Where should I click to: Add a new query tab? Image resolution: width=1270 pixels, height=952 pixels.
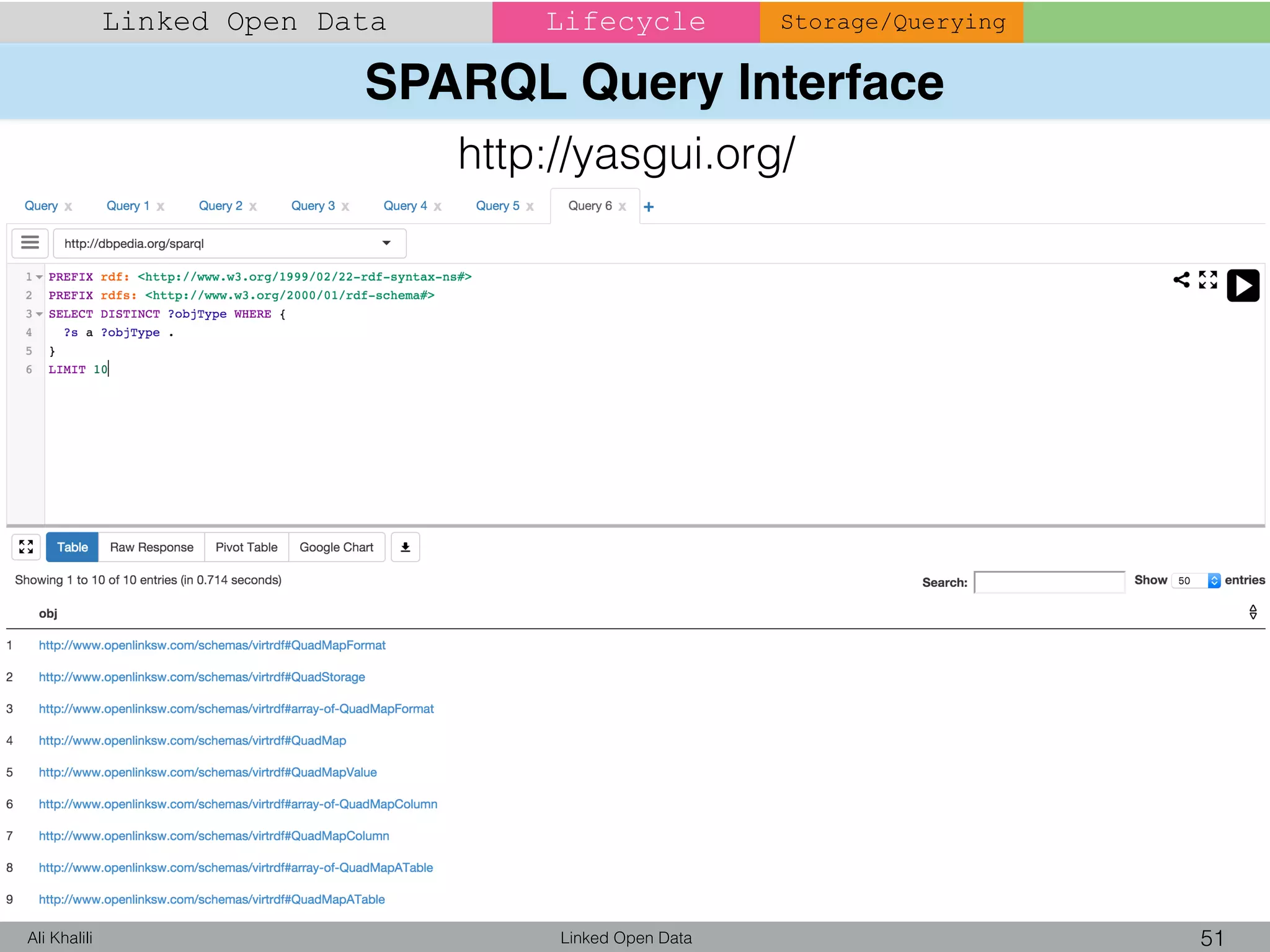tap(649, 207)
